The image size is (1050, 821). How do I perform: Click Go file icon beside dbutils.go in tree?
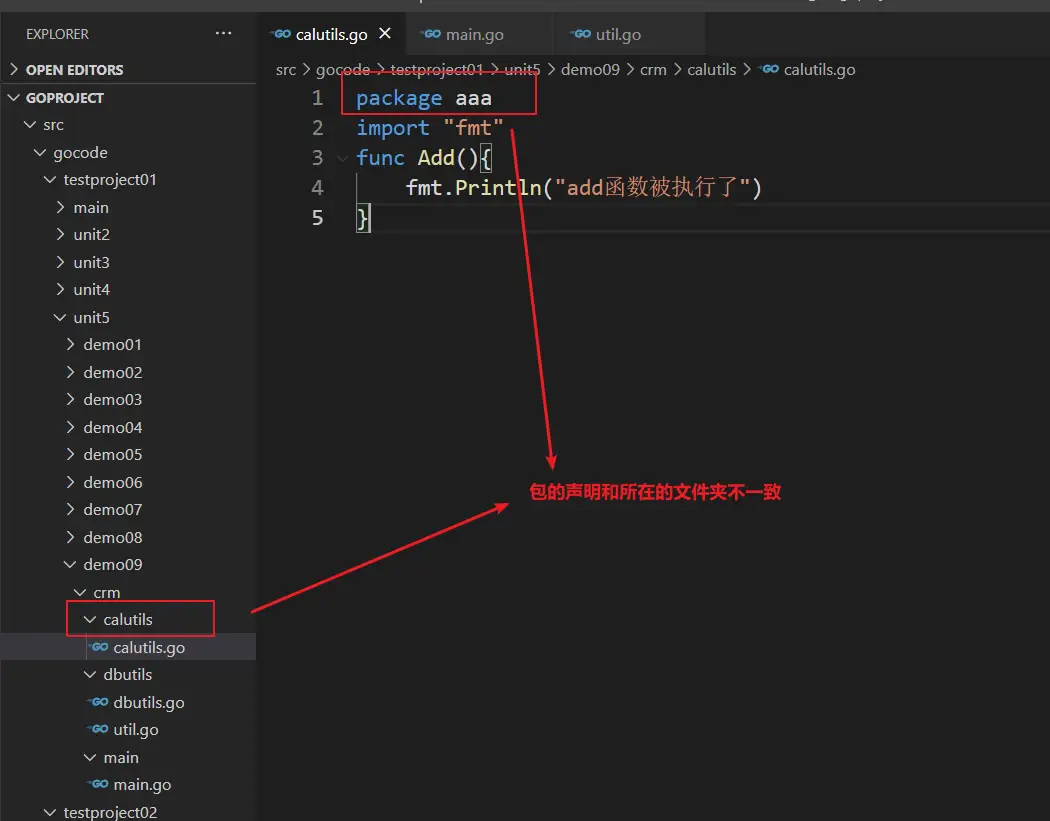click(x=98, y=703)
